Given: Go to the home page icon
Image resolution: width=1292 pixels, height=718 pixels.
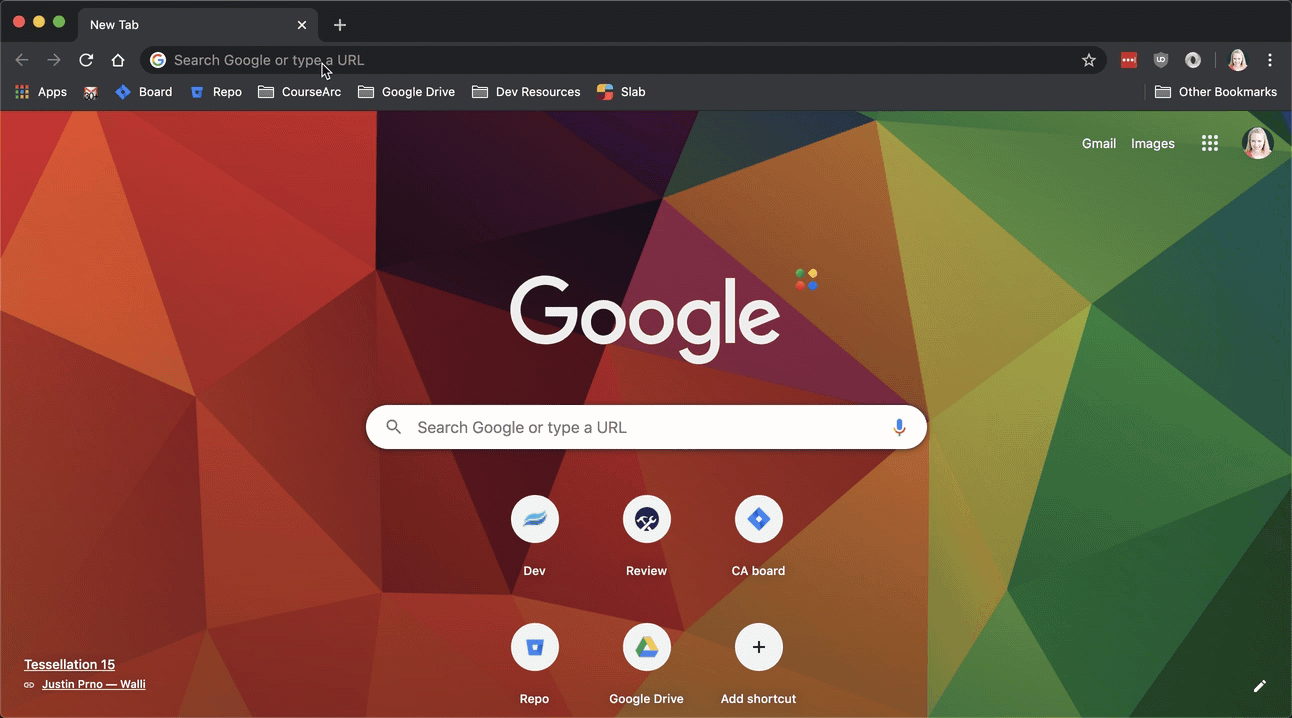Looking at the screenshot, I should [x=118, y=60].
